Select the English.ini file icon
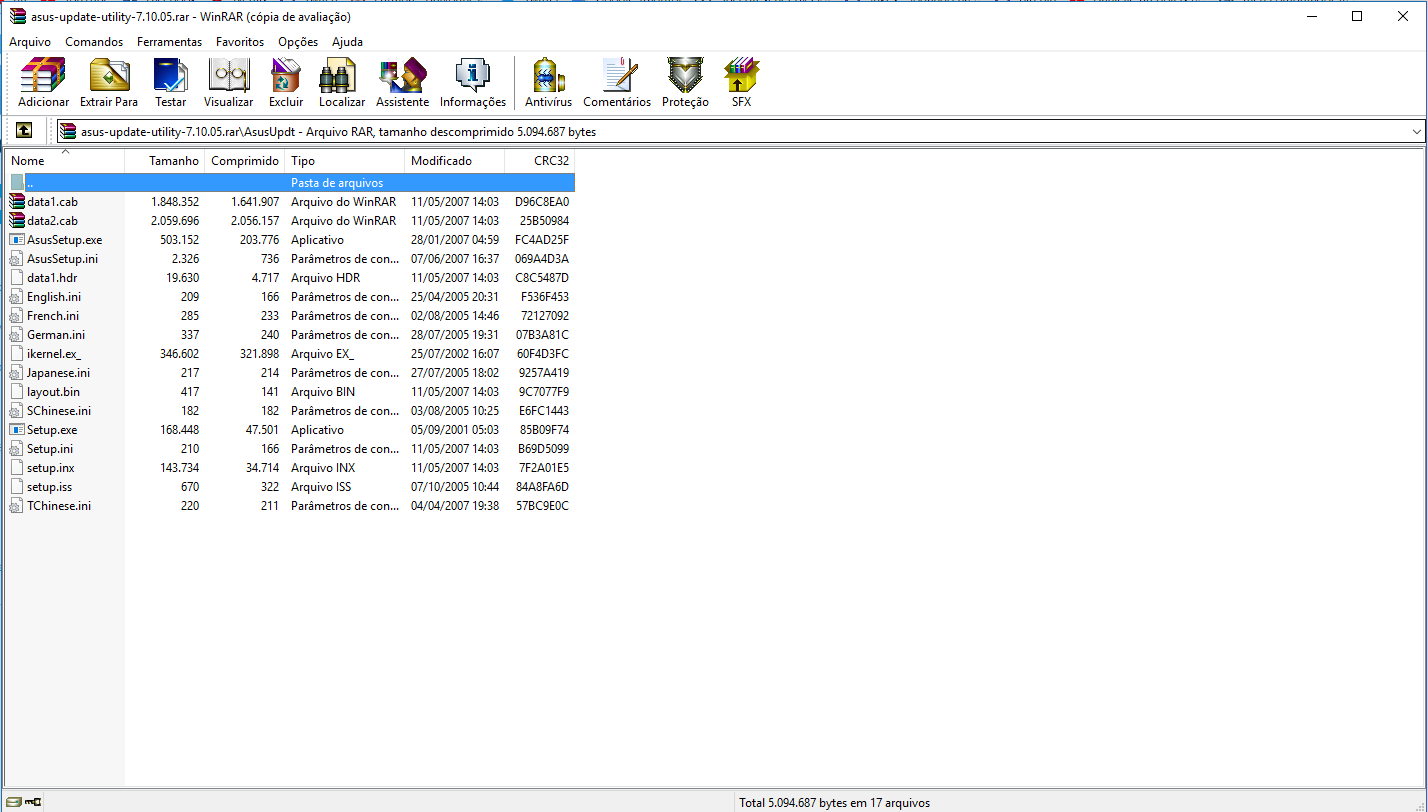The height and width of the screenshot is (812, 1427). click(x=17, y=297)
